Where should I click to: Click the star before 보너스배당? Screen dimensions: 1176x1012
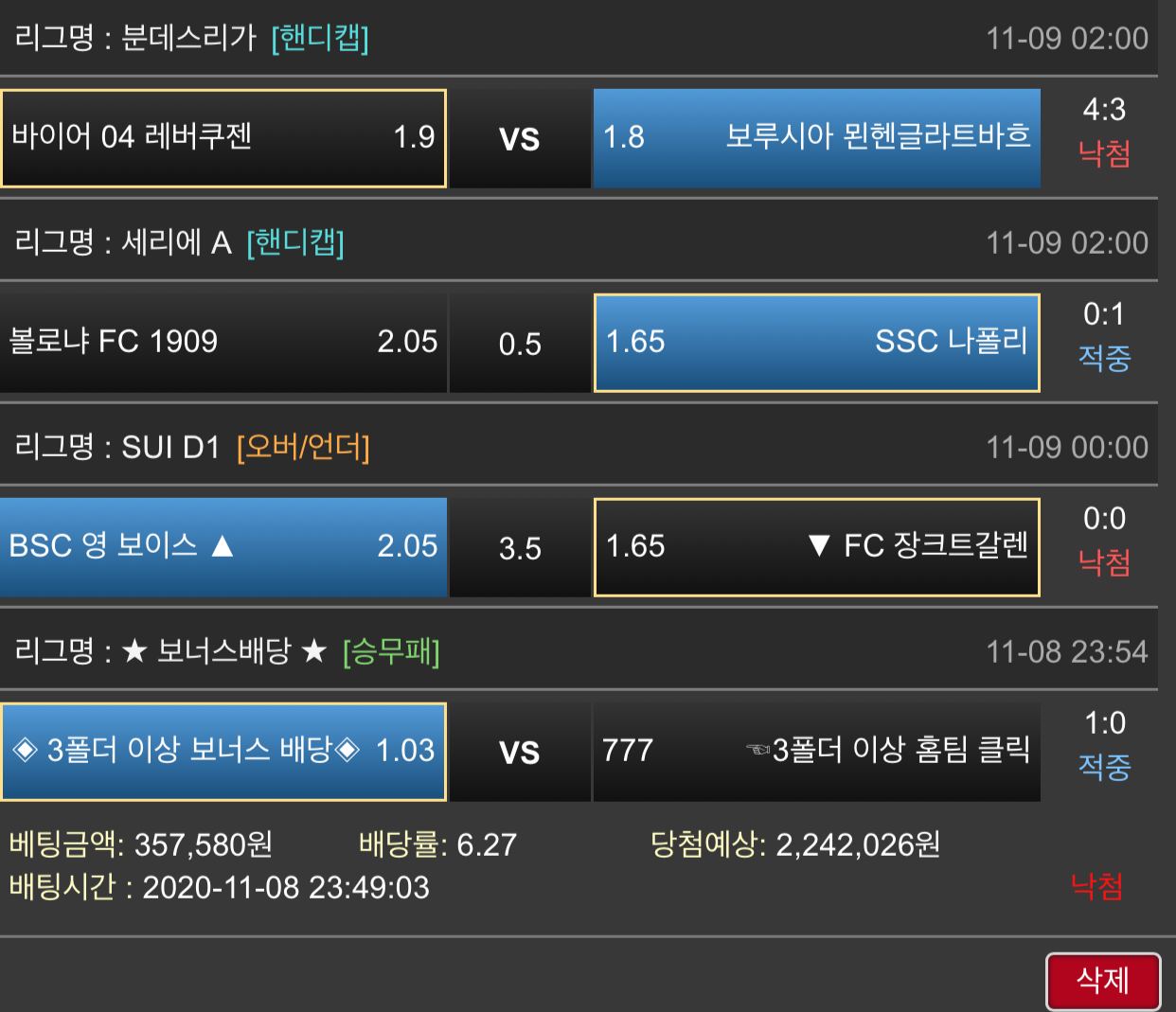[x=135, y=652]
